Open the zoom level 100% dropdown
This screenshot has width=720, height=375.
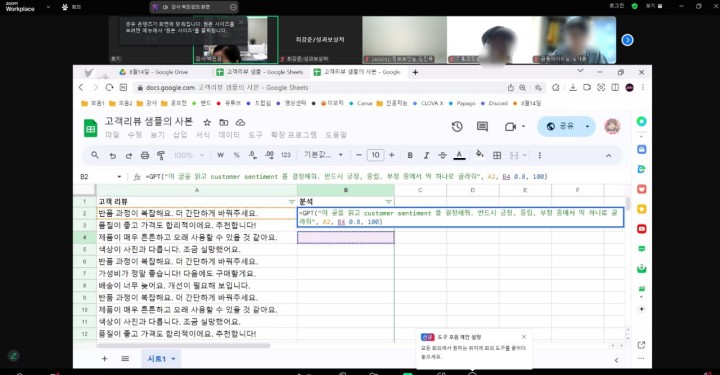point(188,155)
